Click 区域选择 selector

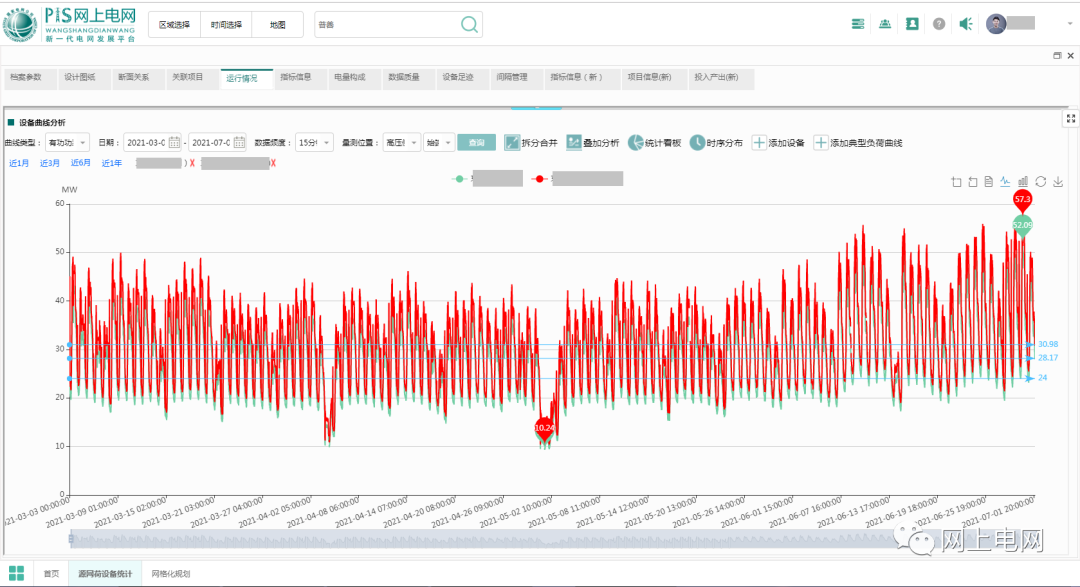[174, 25]
